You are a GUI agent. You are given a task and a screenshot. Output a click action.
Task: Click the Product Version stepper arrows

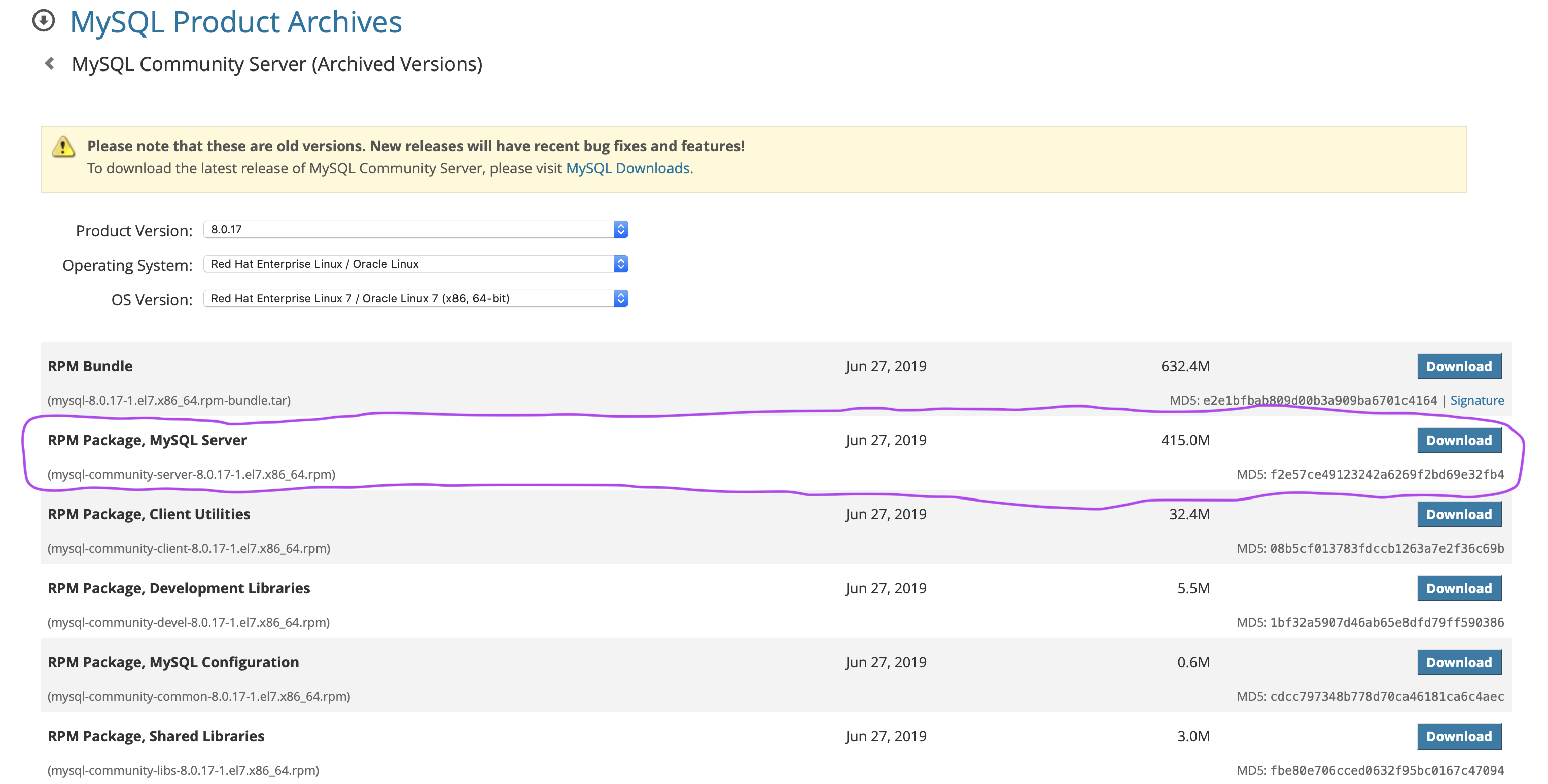click(621, 229)
